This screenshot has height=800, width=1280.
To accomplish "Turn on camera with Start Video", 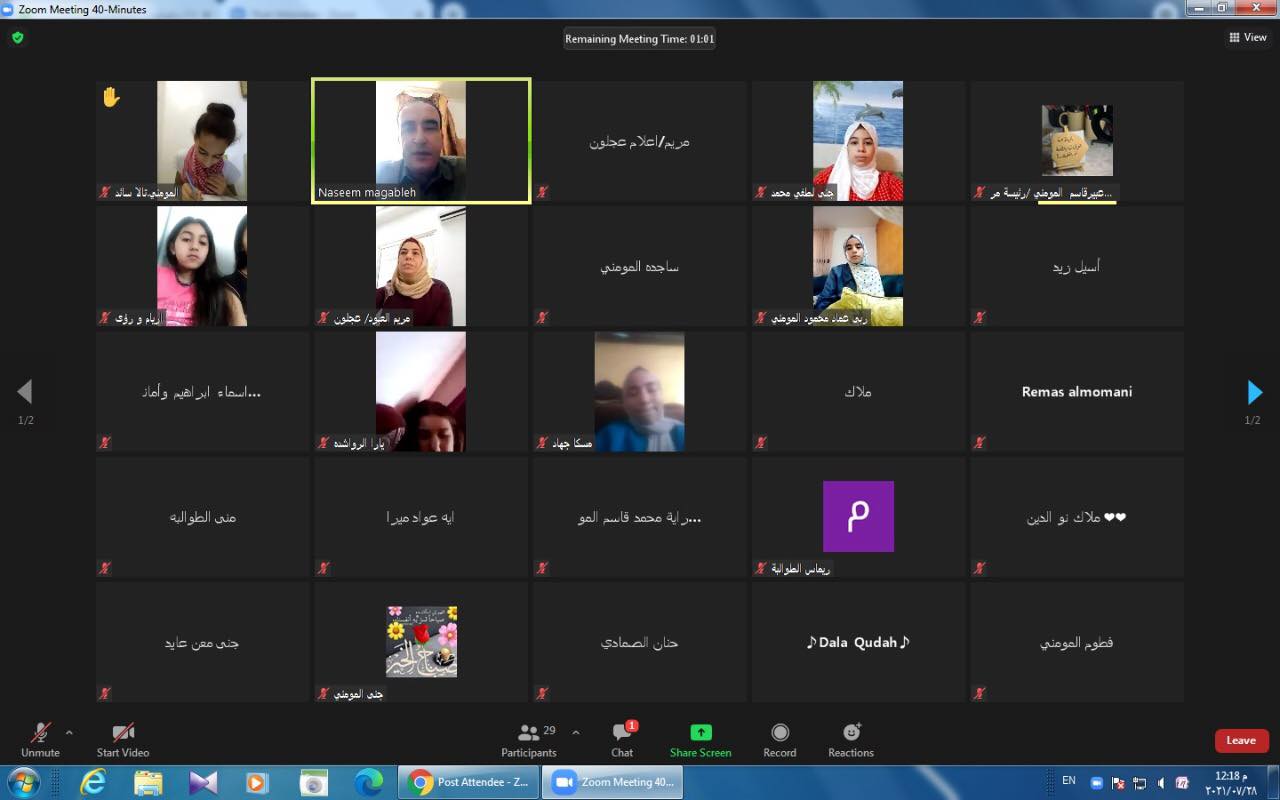I will (123, 740).
